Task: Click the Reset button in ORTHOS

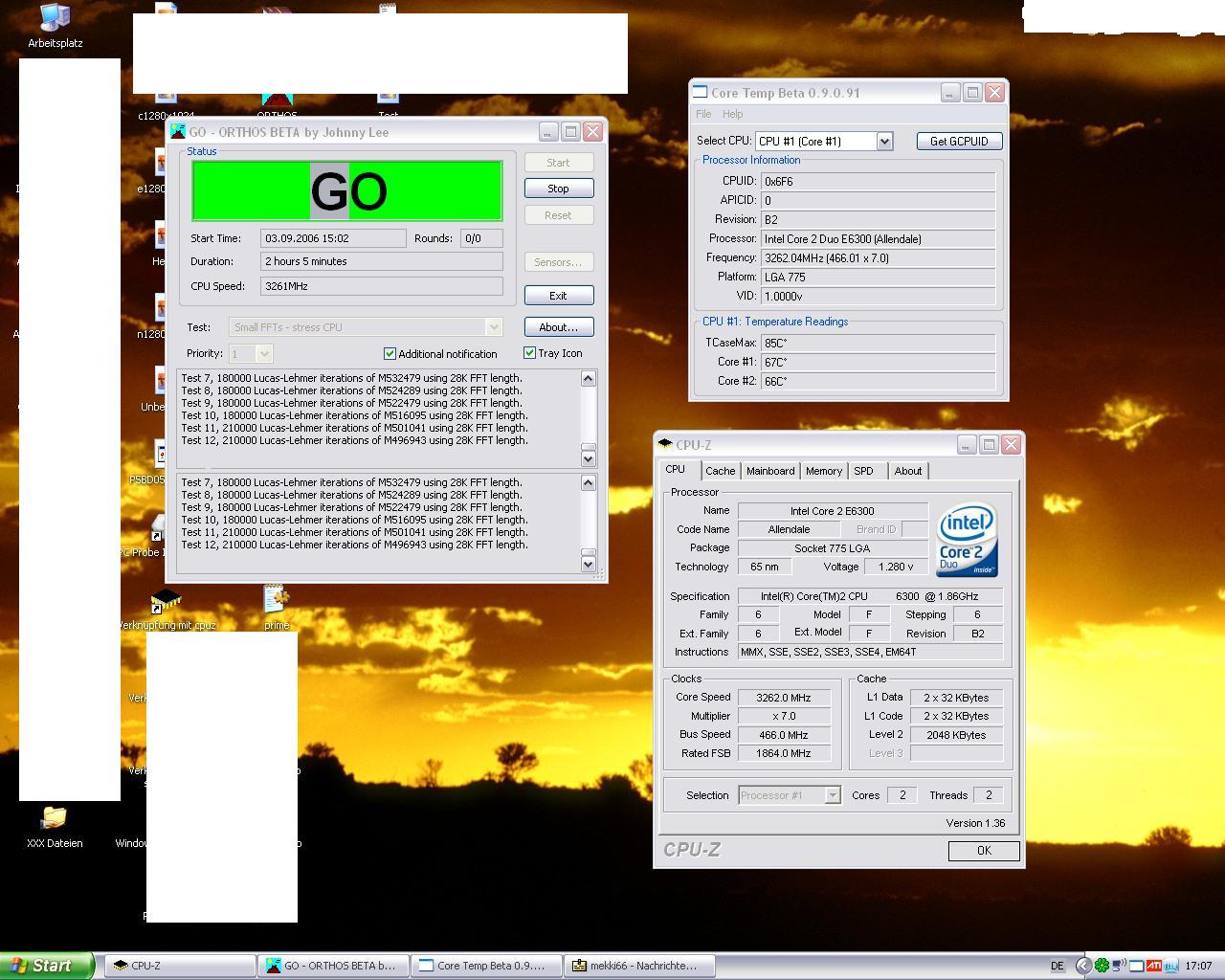Action: tap(559, 215)
